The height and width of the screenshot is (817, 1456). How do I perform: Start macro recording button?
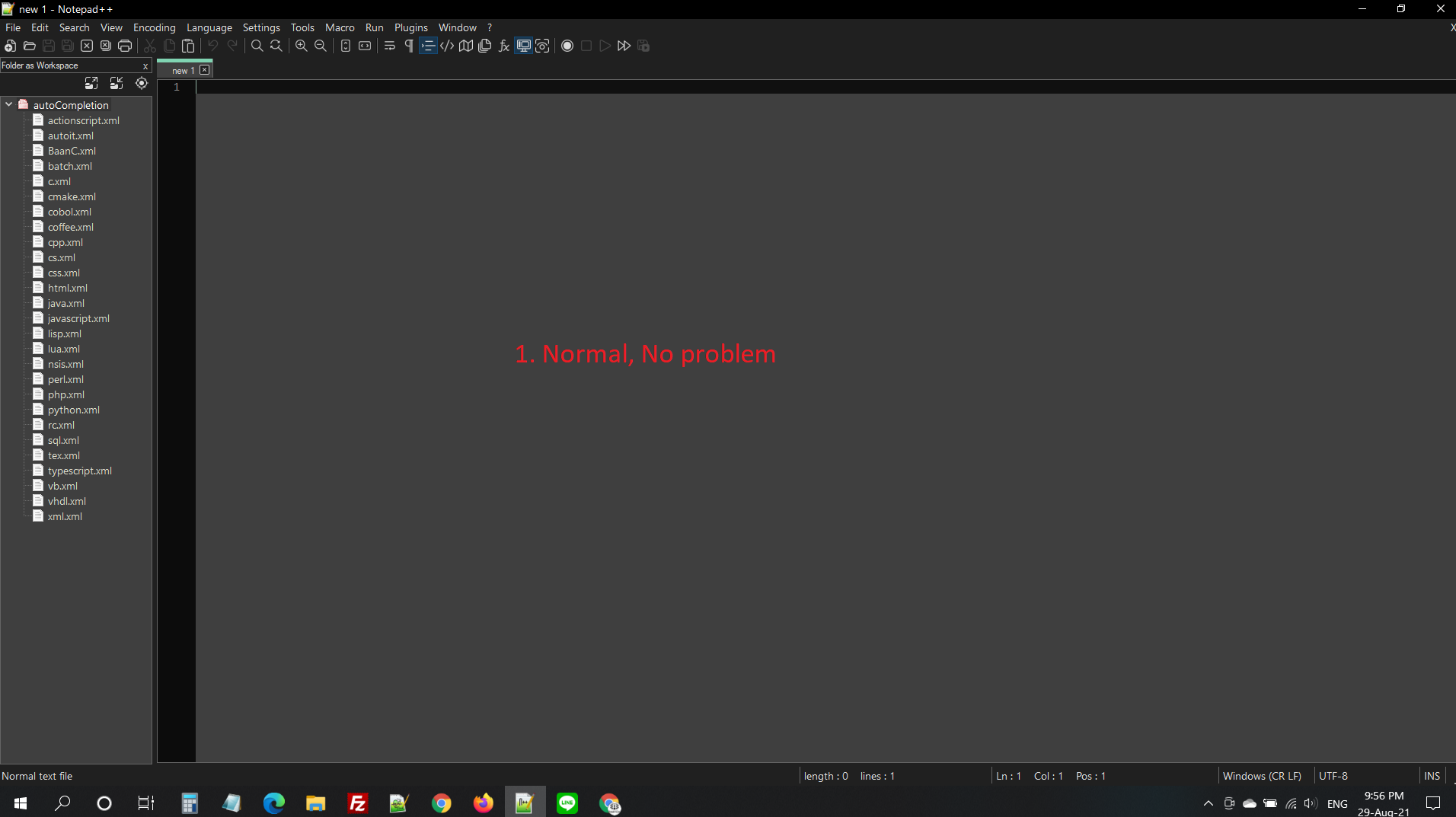click(x=567, y=46)
